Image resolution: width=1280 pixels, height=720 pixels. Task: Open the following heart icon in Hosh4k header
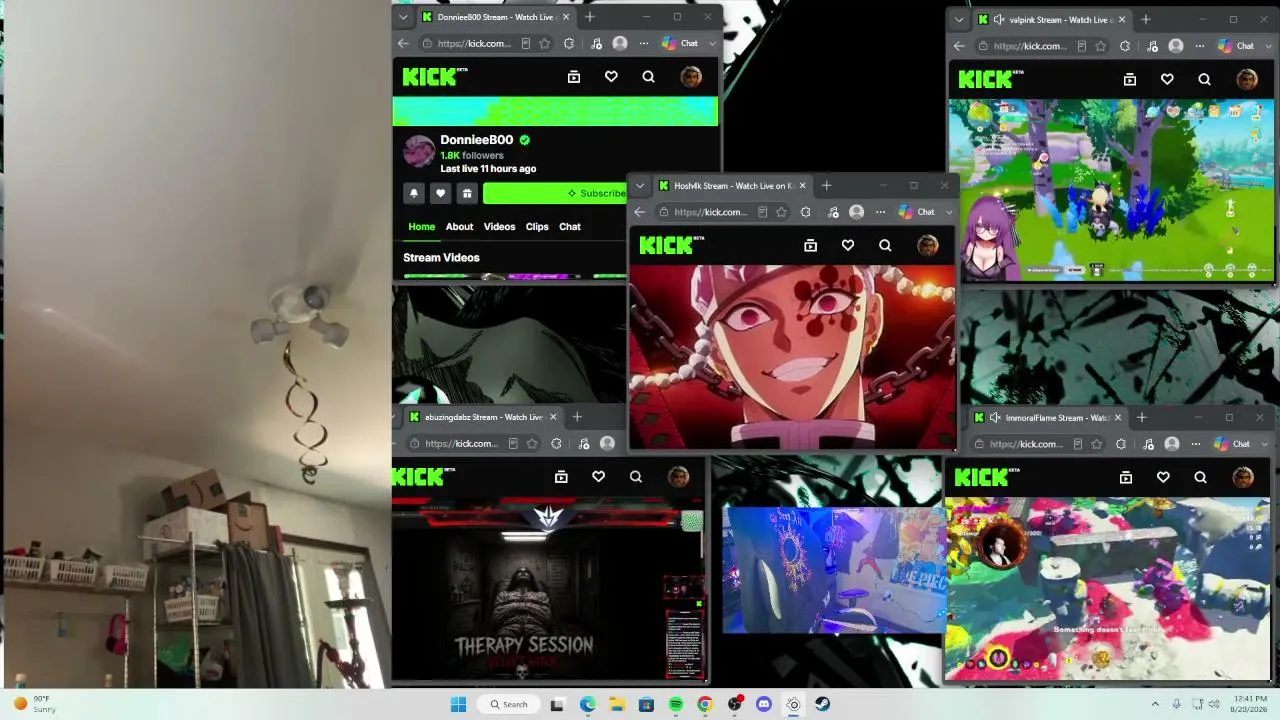pos(848,245)
